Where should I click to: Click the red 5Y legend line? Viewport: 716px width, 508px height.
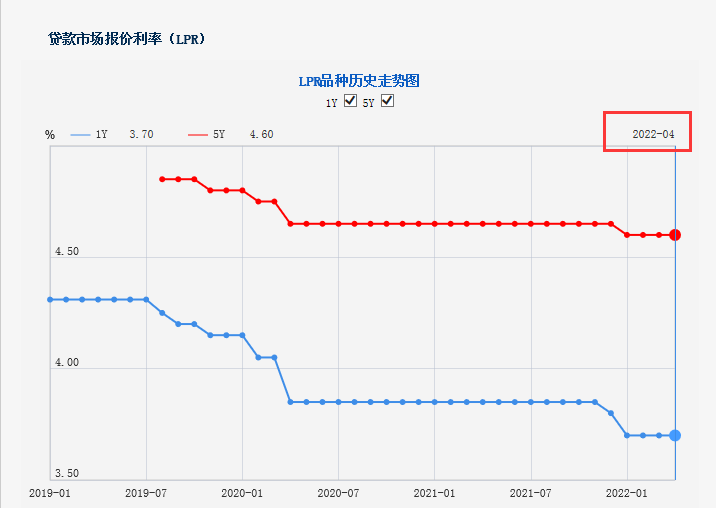point(197,135)
